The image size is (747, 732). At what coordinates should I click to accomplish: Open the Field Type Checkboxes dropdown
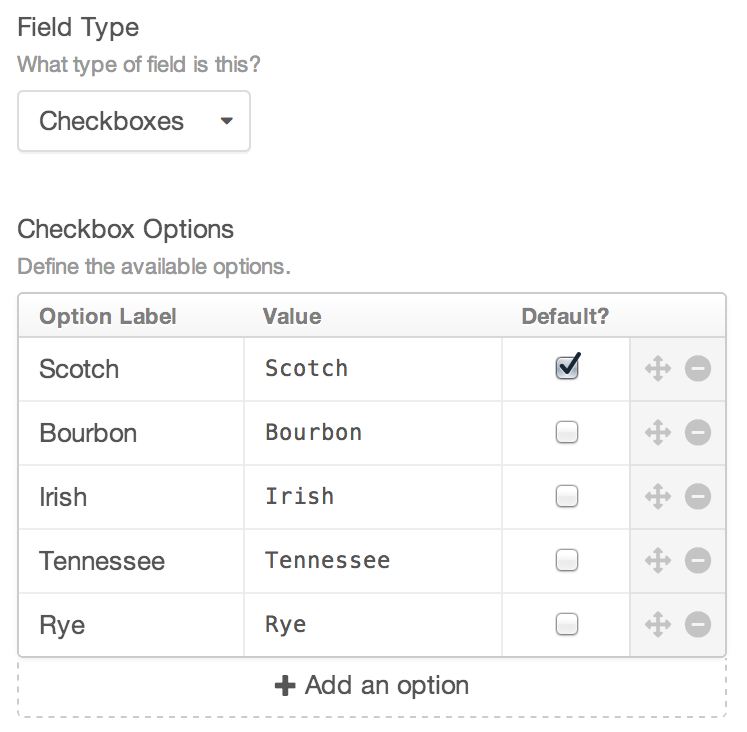coord(134,122)
